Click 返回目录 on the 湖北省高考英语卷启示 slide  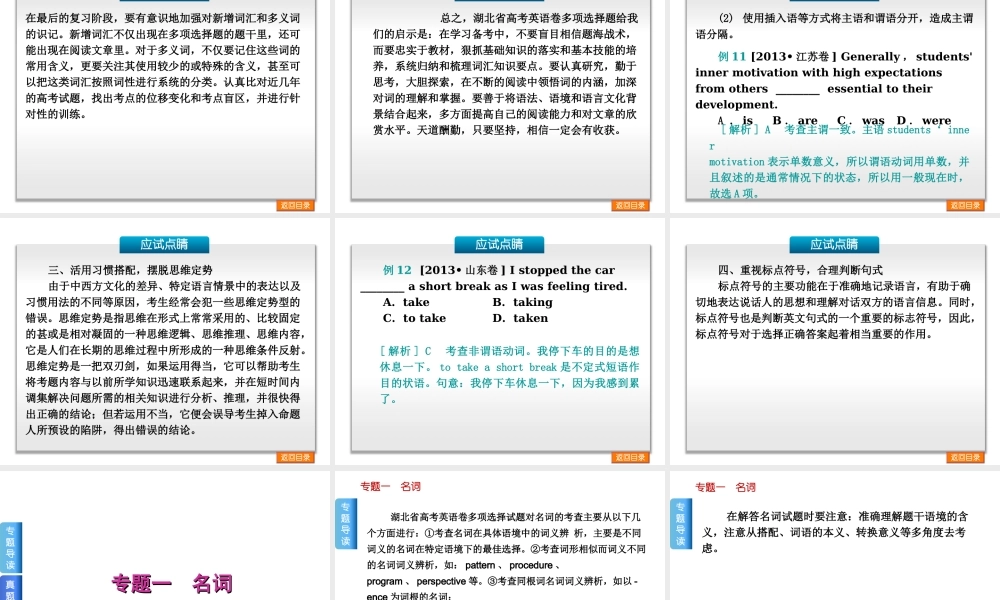click(630, 205)
